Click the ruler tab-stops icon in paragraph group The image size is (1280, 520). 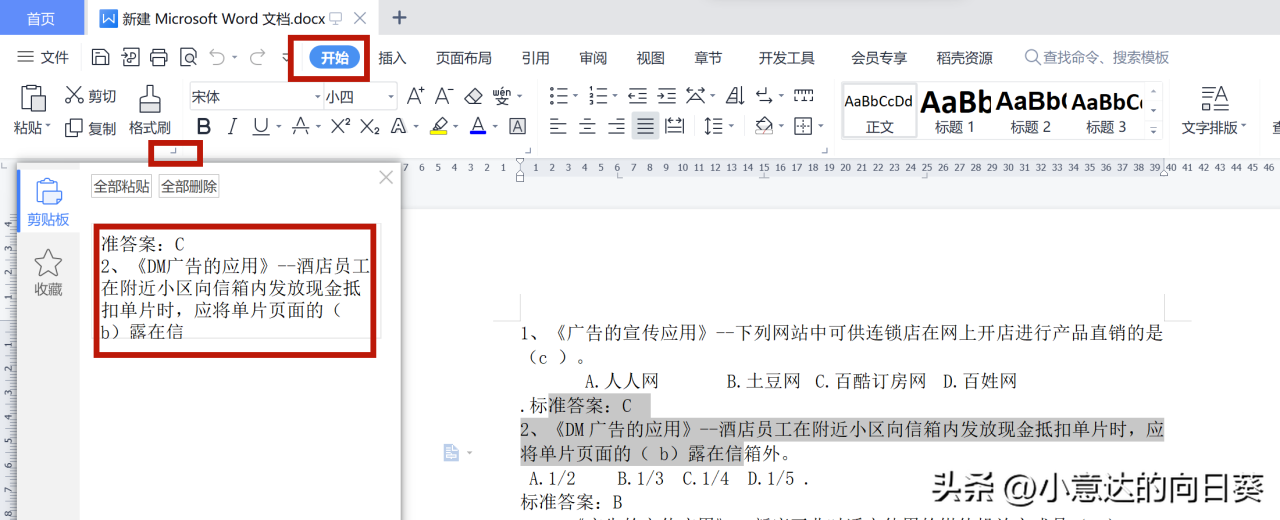click(x=803, y=96)
